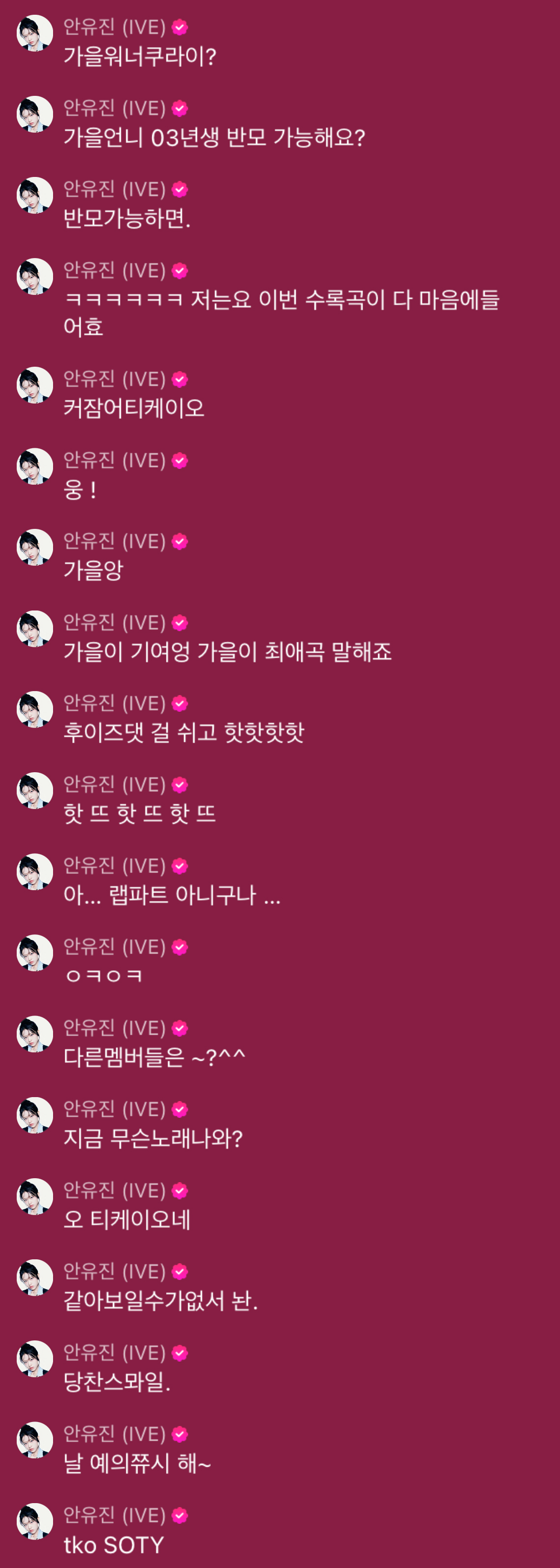
Task: Open the profile picture next to 가을언니 03년생 message
Action: coord(35,114)
